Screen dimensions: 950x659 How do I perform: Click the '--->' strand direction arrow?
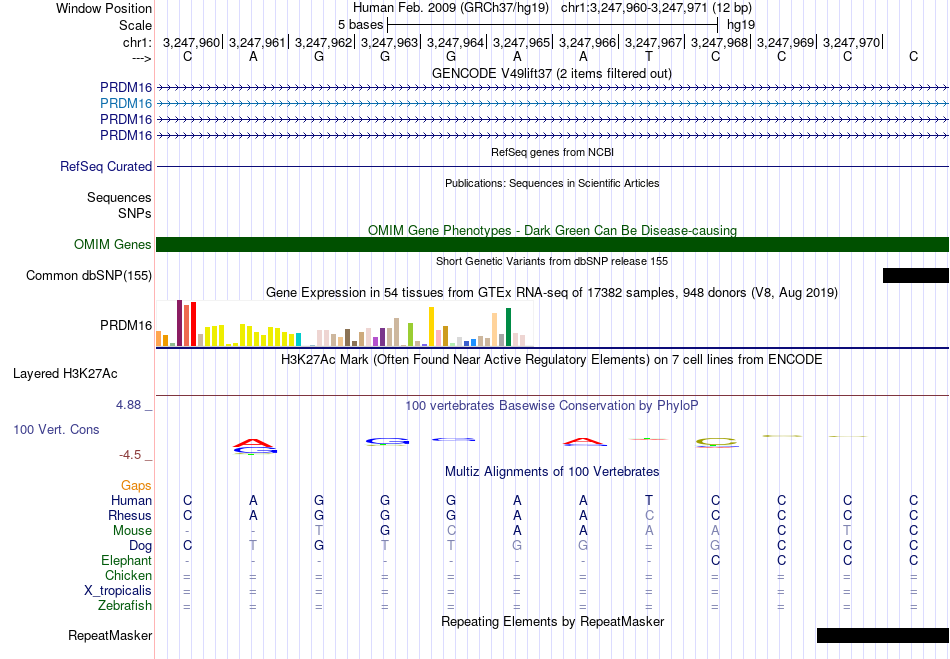141,58
